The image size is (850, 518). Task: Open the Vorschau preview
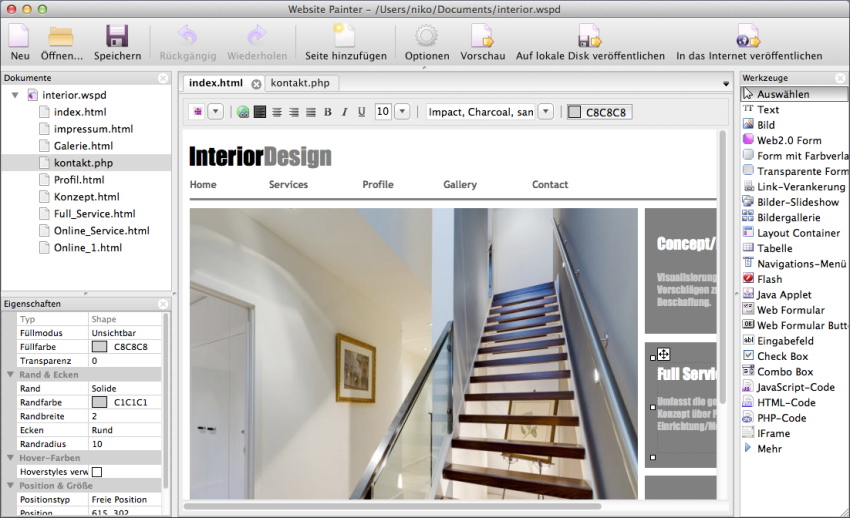482,37
